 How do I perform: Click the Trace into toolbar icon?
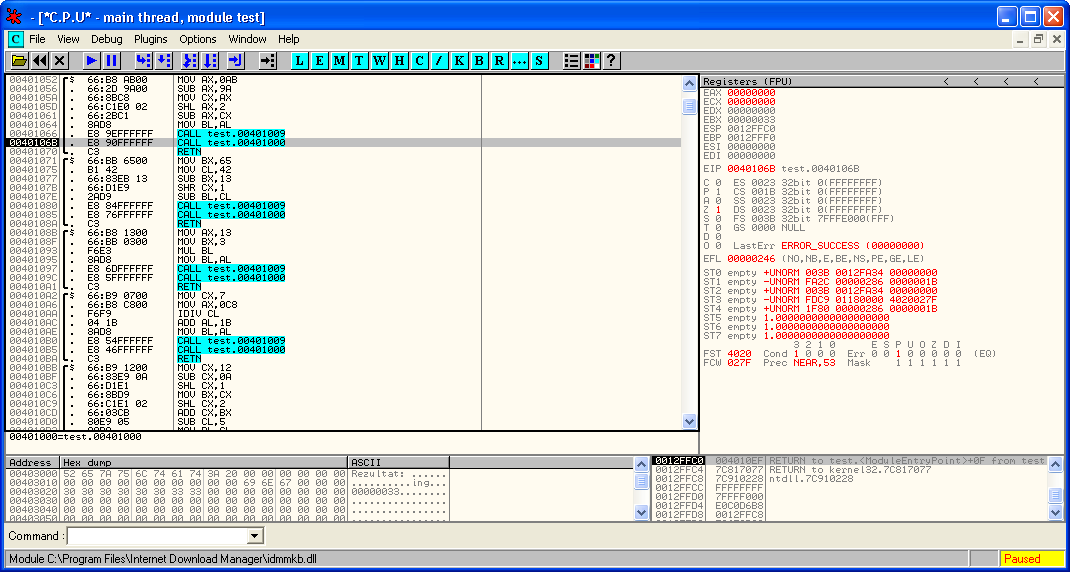point(190,61)
